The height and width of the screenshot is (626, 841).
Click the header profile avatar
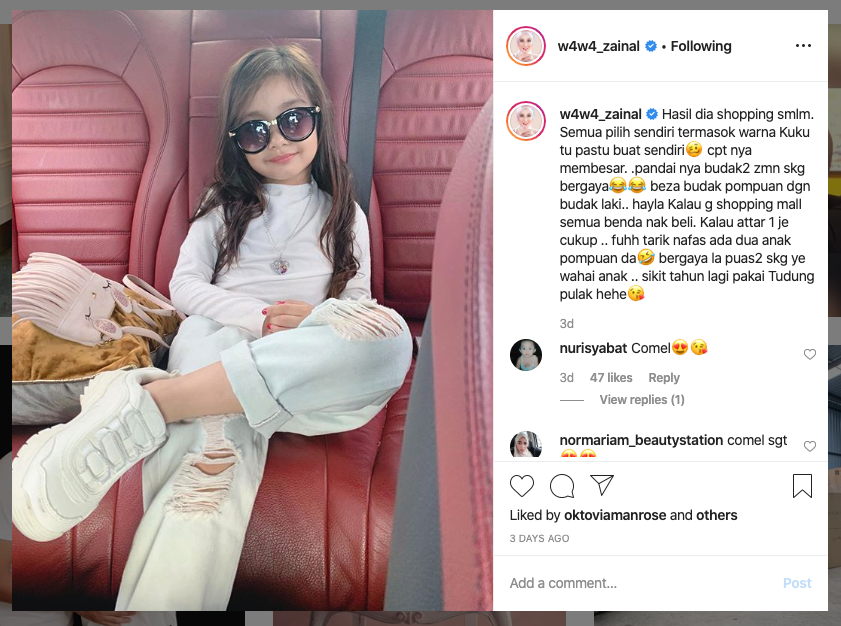(526, 46)
